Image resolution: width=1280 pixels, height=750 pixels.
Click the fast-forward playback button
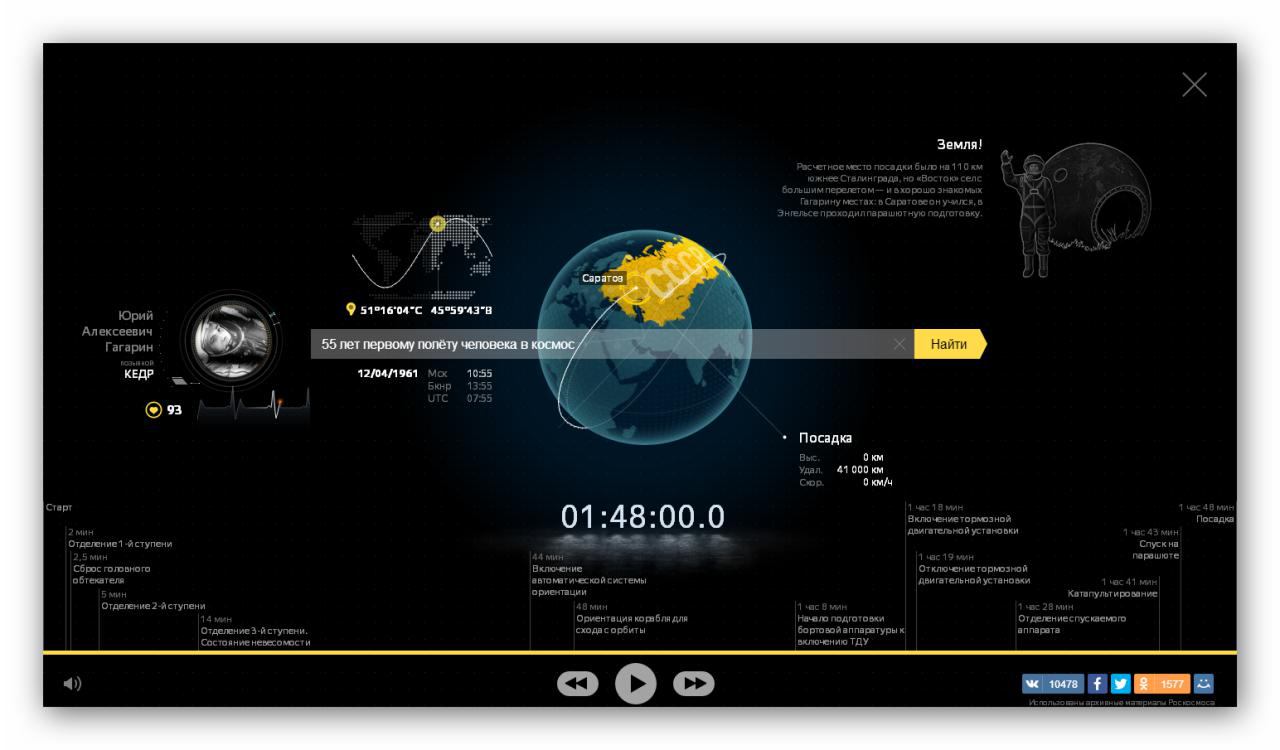(694, 683)
